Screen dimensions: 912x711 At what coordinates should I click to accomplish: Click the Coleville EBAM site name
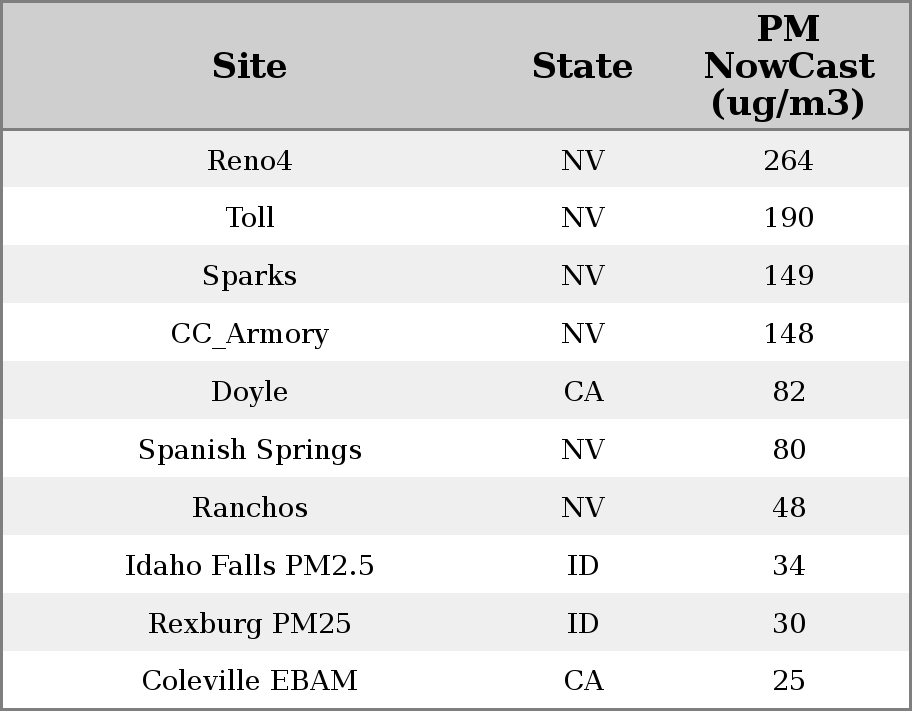pyautogui.click(x=249, y=681)
